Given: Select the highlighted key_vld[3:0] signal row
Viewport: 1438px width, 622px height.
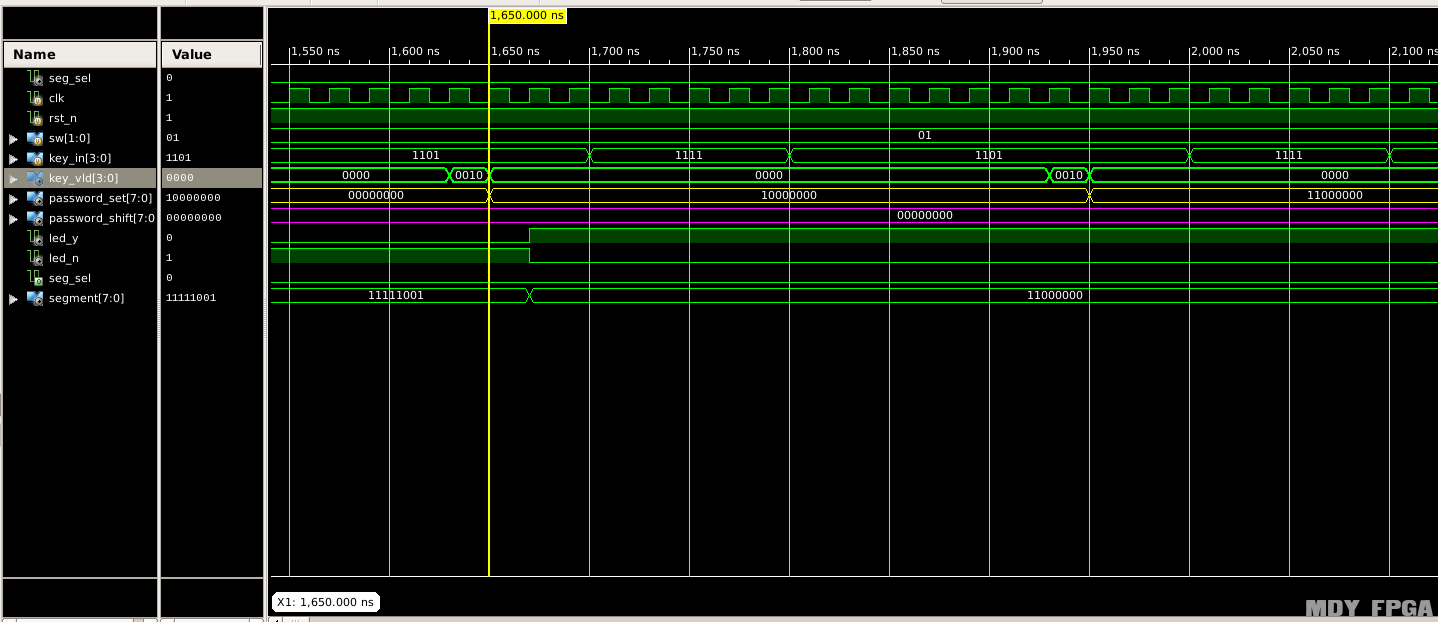Looking at the screenshot, I should [x=83, y=178].
